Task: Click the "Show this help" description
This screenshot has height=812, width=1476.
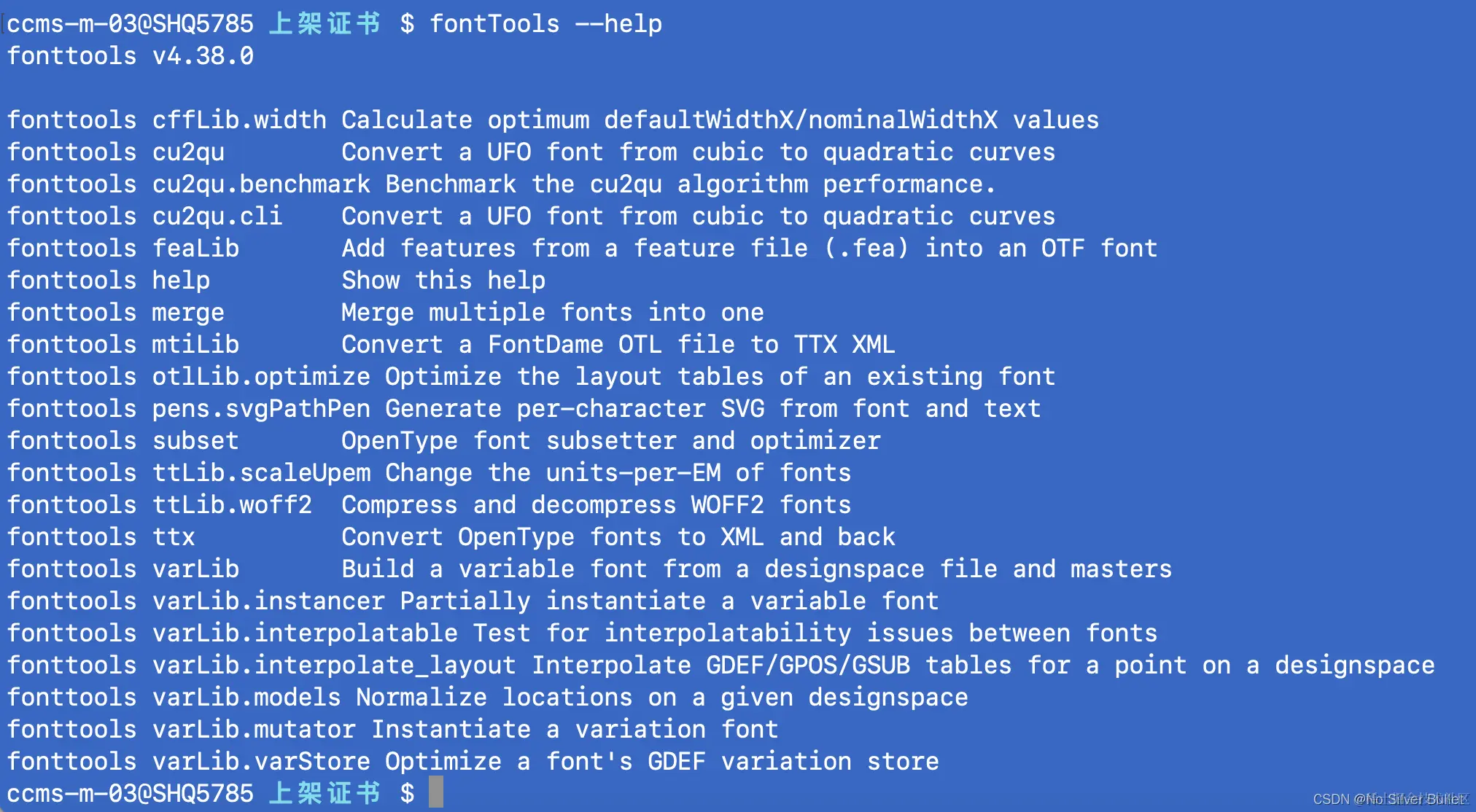Action: [x=443, y=281]
